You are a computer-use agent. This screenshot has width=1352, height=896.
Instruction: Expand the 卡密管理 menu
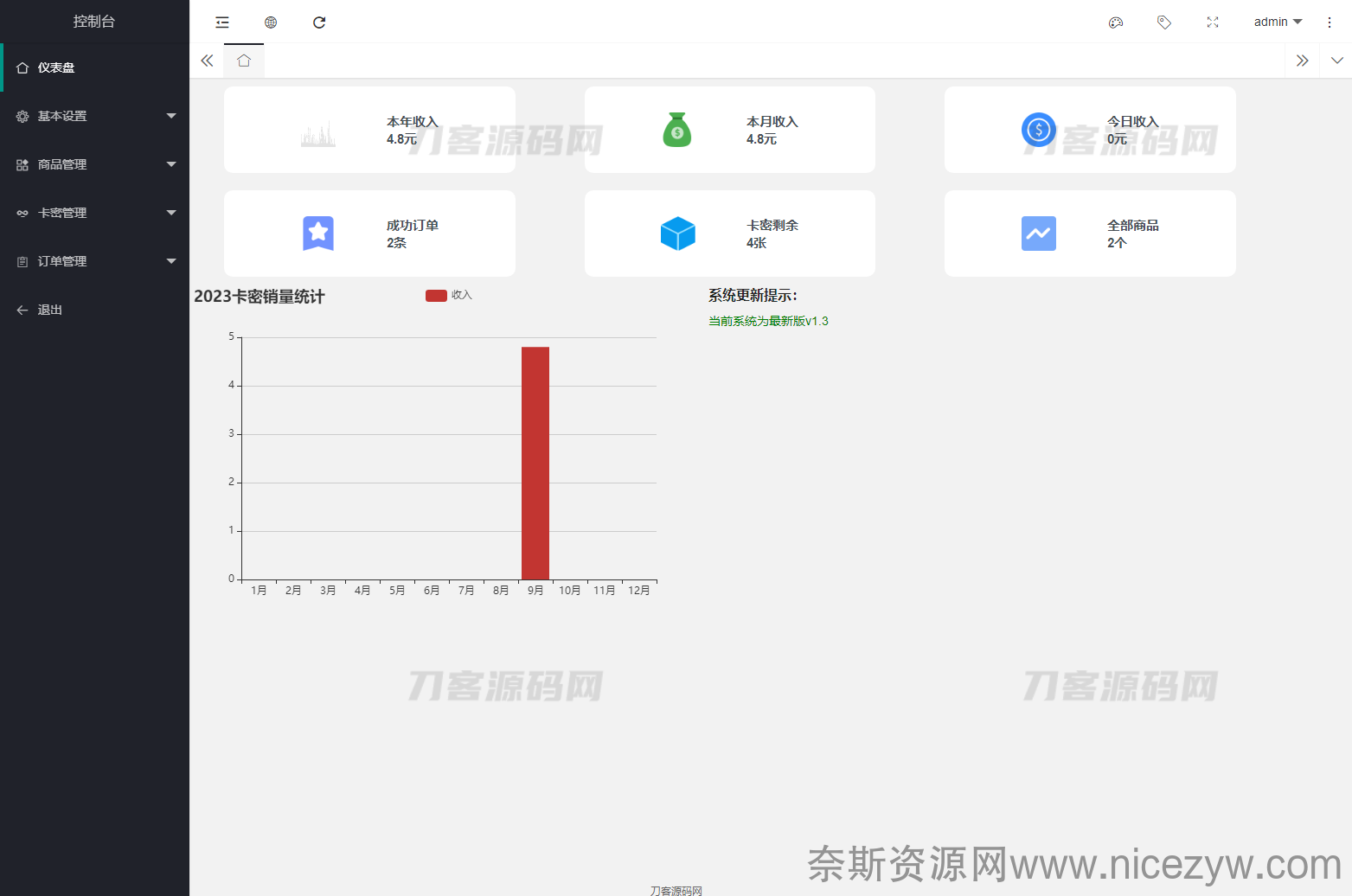click(94, 213)
